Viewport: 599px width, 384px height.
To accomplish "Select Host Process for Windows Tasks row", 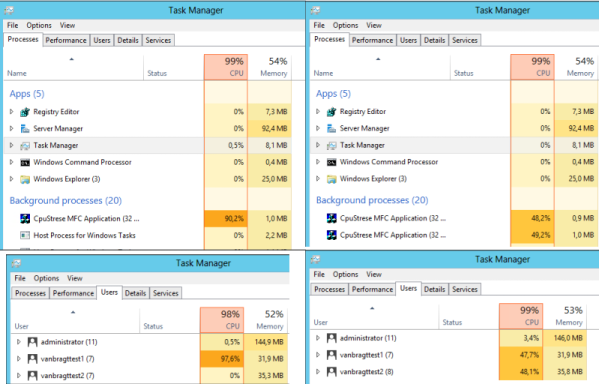I will (147, 235).
